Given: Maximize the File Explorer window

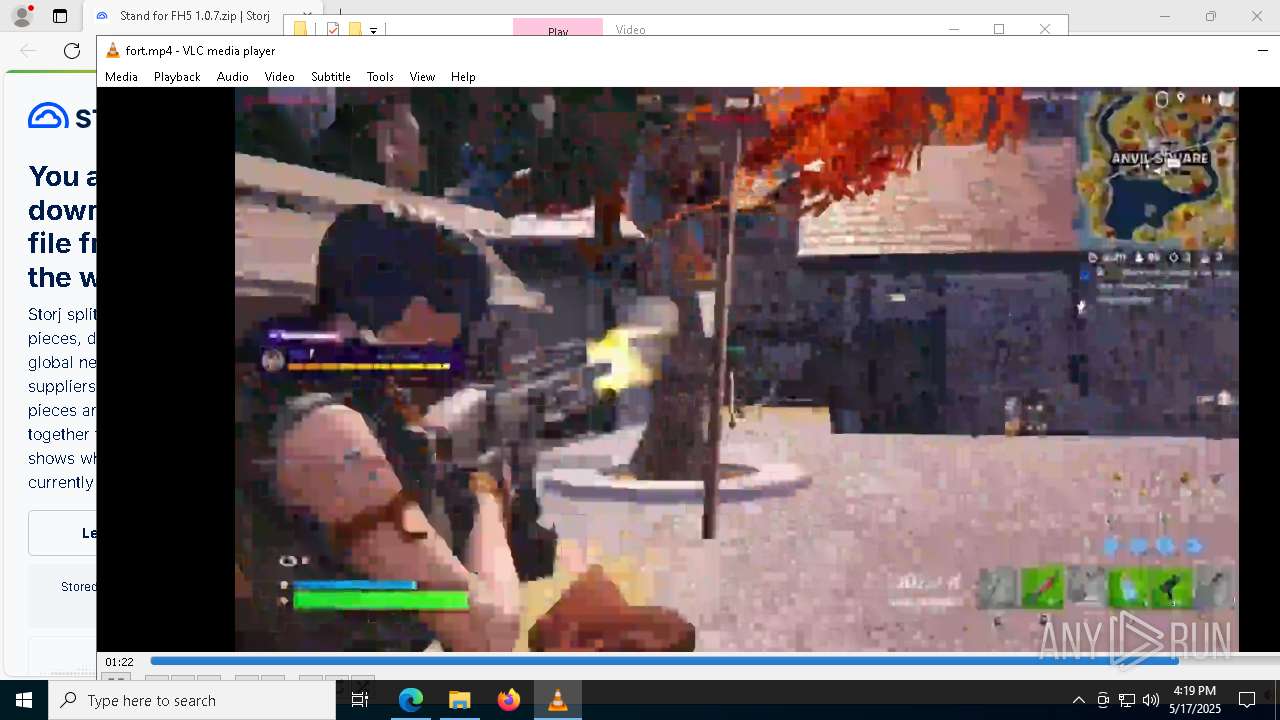Looking at the screenshot, I should click(x=999, y=29).
